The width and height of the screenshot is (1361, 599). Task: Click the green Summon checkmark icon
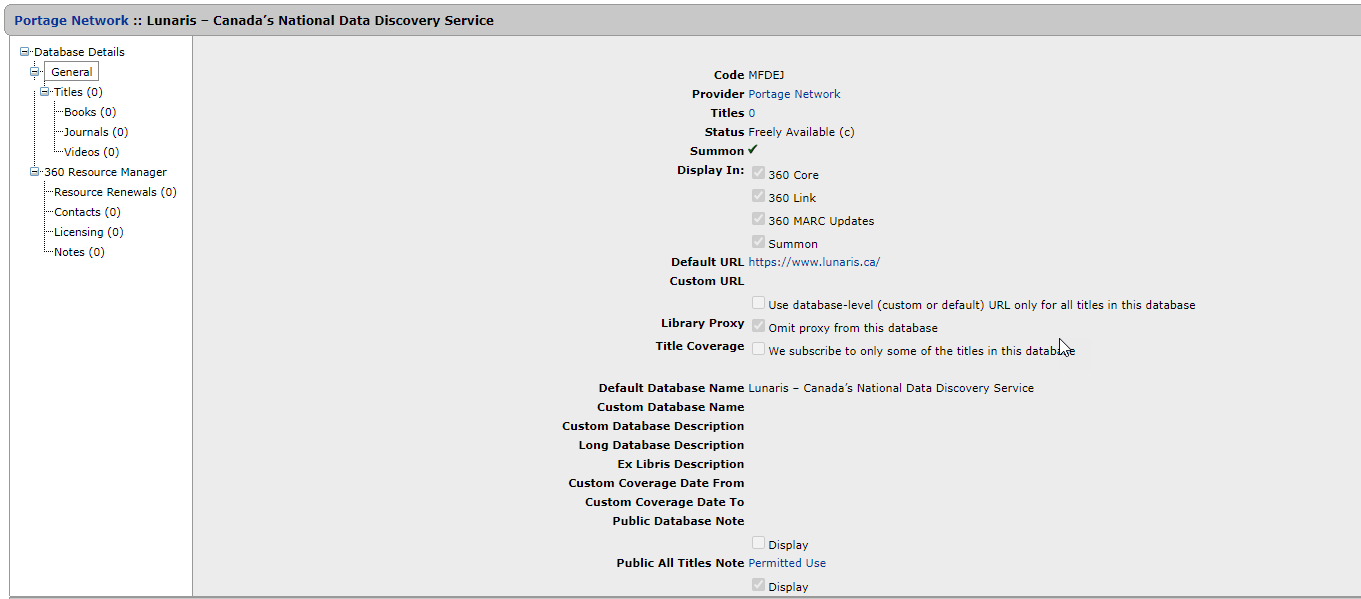click(753, 150)
